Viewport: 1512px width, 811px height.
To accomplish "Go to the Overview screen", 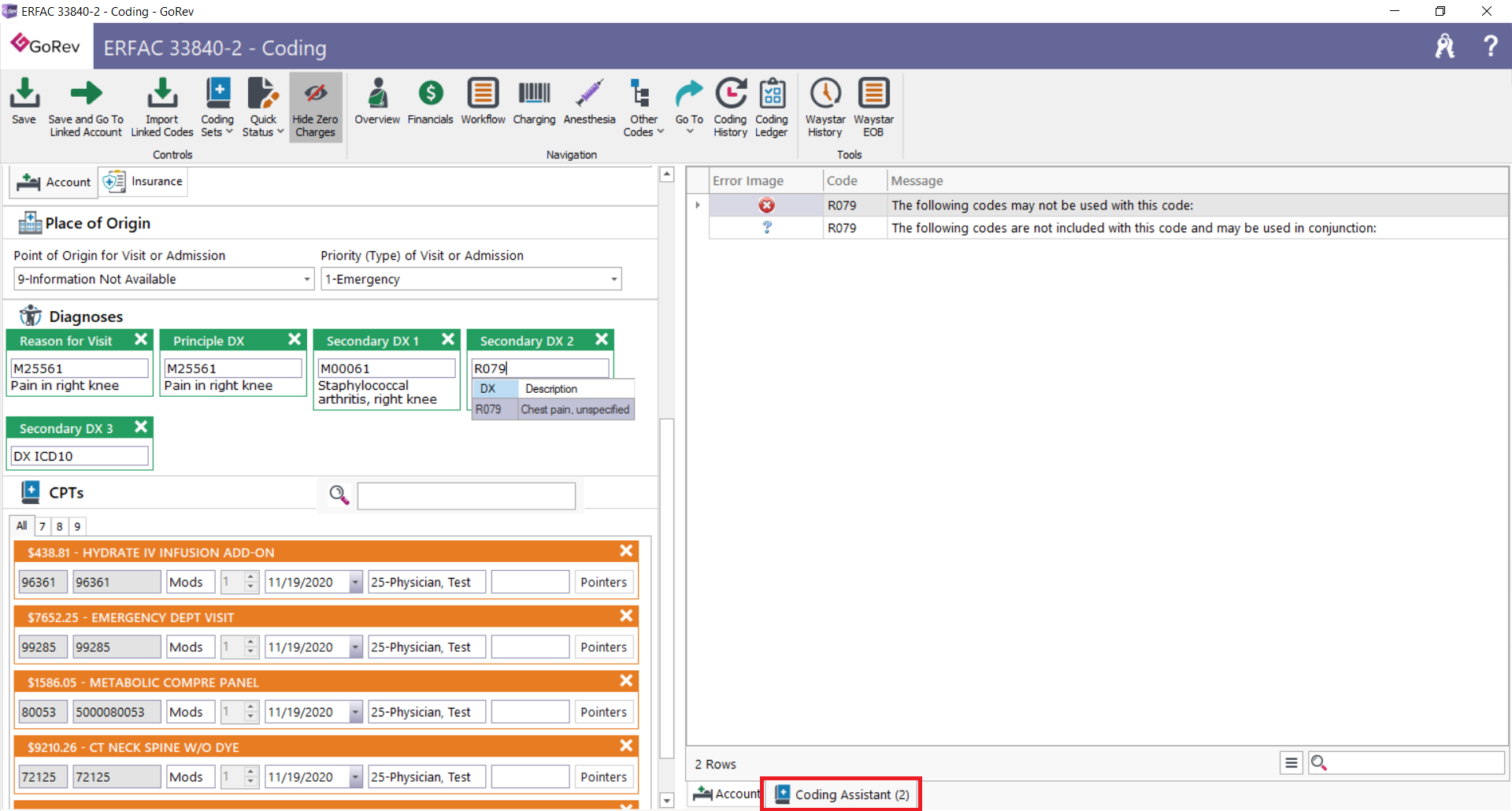I will (377, 102).
